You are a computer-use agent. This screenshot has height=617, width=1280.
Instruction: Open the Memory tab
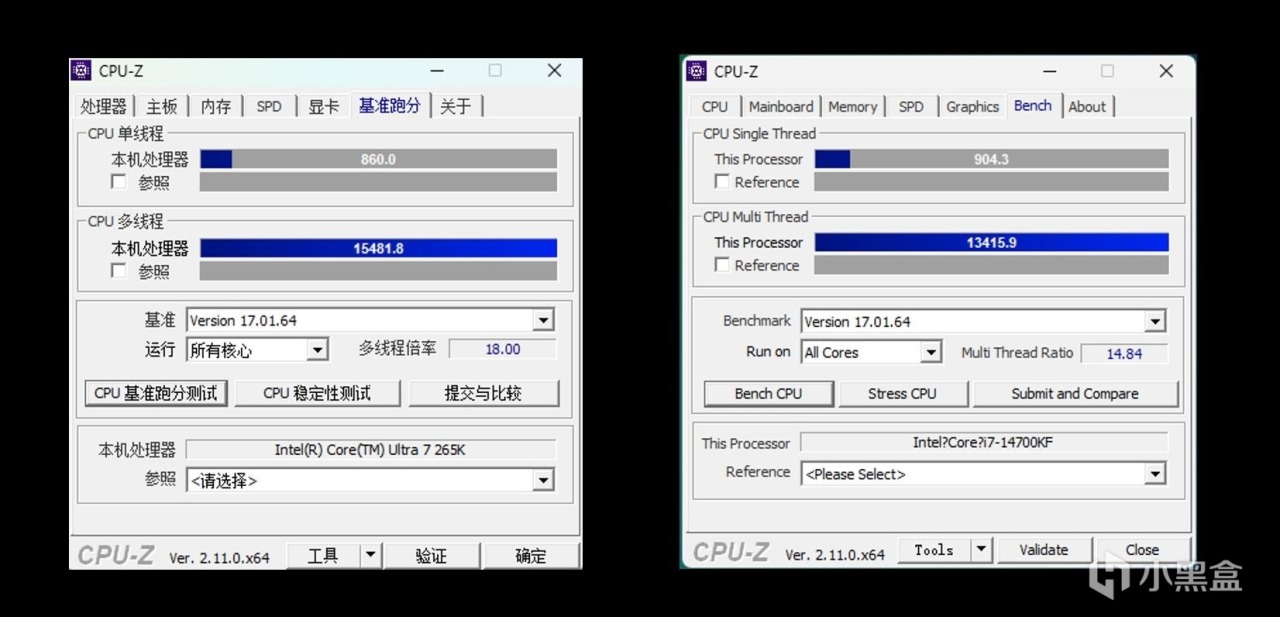[853, 107]
